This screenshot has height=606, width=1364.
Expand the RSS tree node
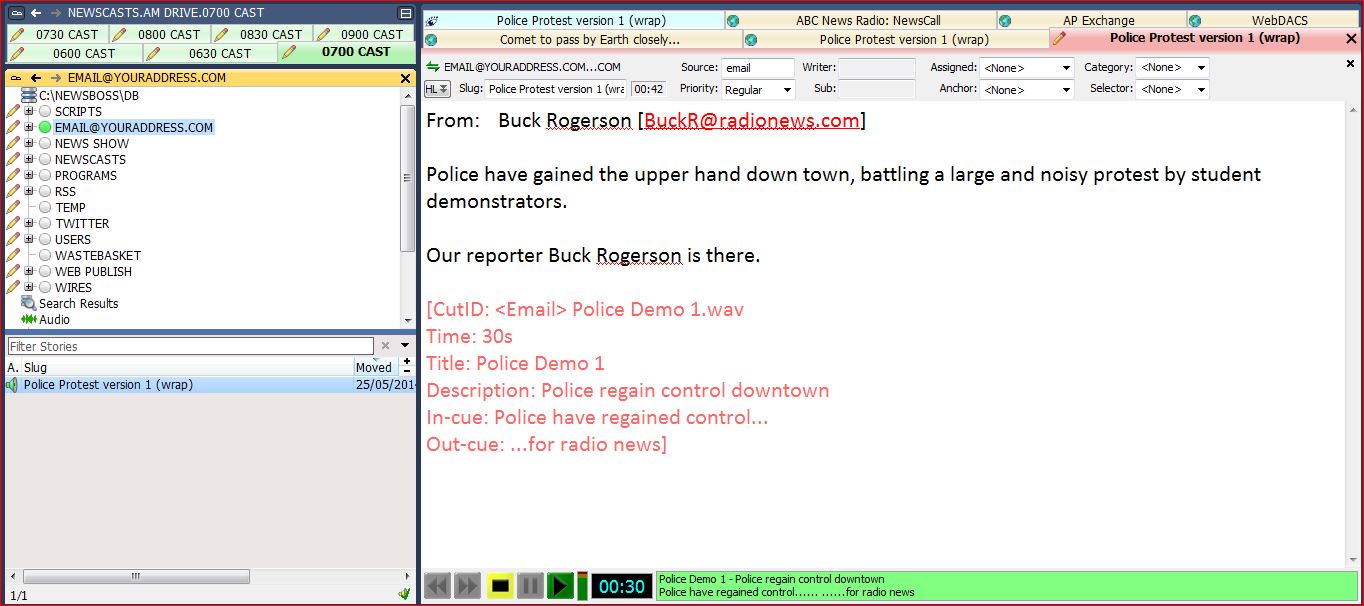pyautogui.click(x=29, y=191)
